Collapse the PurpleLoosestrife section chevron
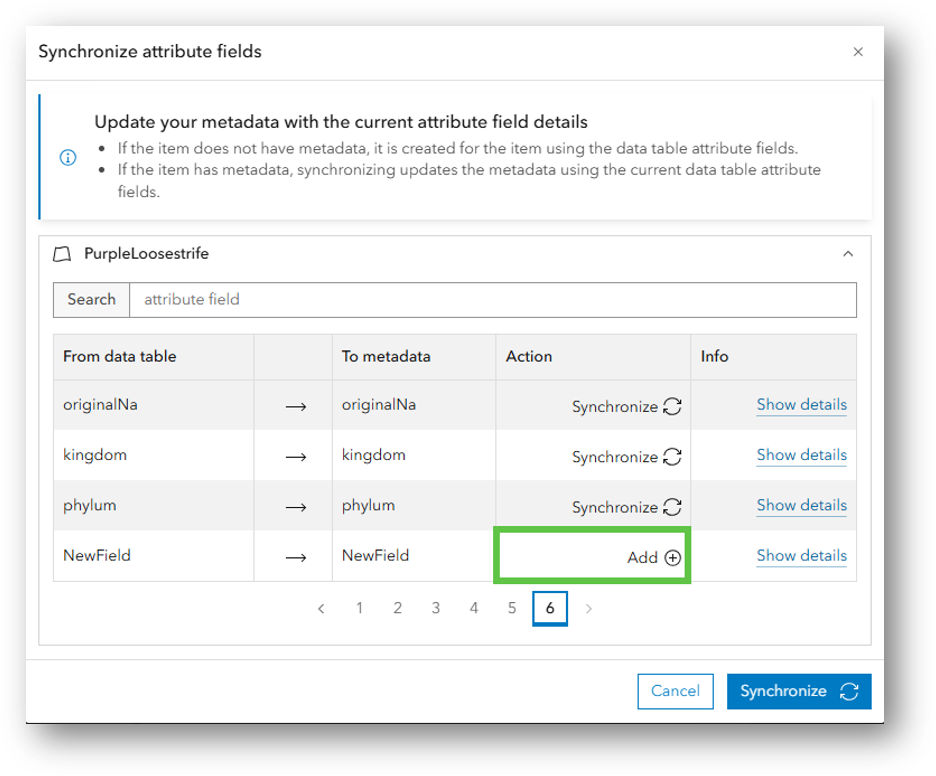The width and height of the screenshot is (936, 776). click(x=848, y=254)
